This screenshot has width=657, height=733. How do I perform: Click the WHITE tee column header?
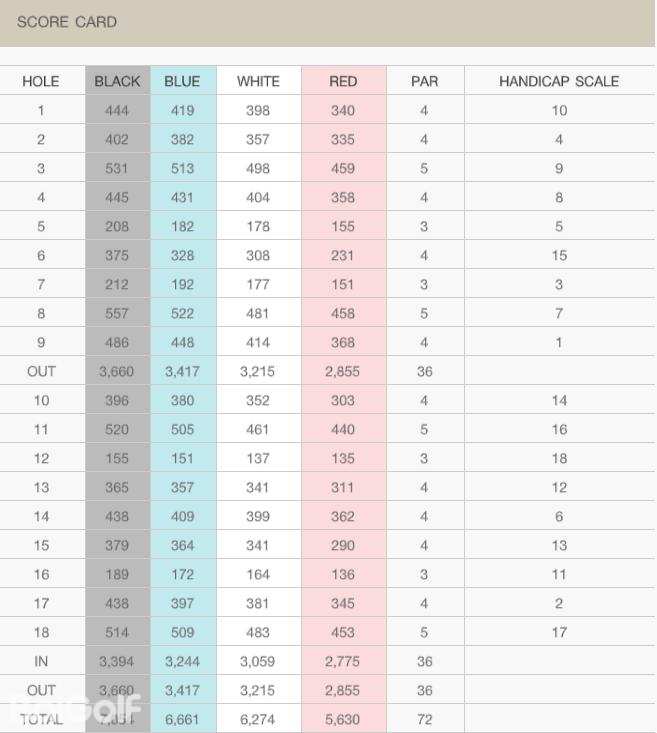[x=258, y=81]
